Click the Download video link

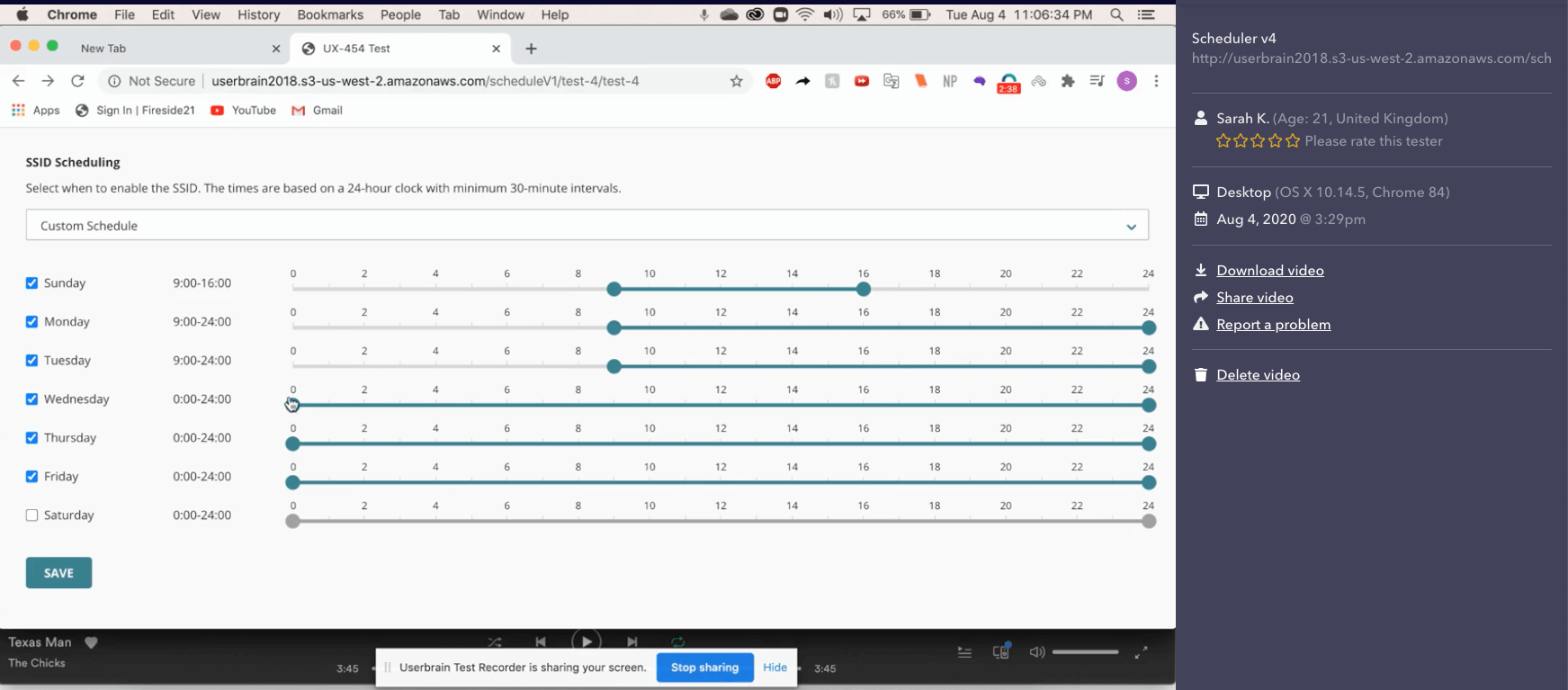click(1269, 271)
